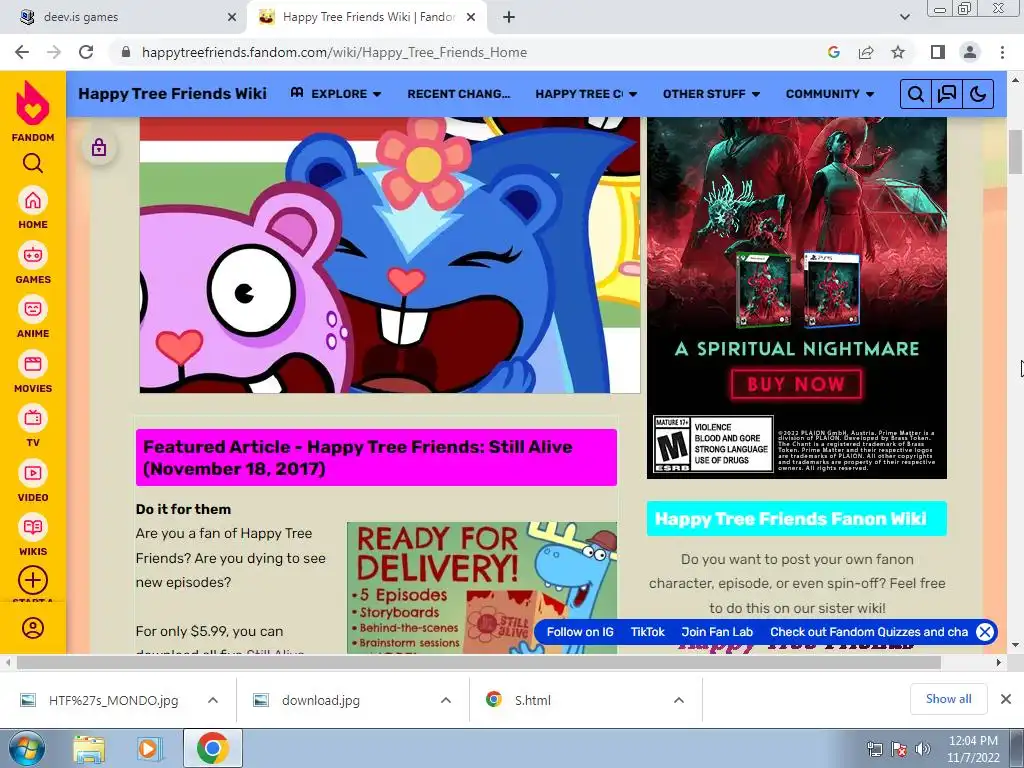The height and width of the screenshot is (768, 1024).
Task: Click the page lock icon
Action: (99, 148)
